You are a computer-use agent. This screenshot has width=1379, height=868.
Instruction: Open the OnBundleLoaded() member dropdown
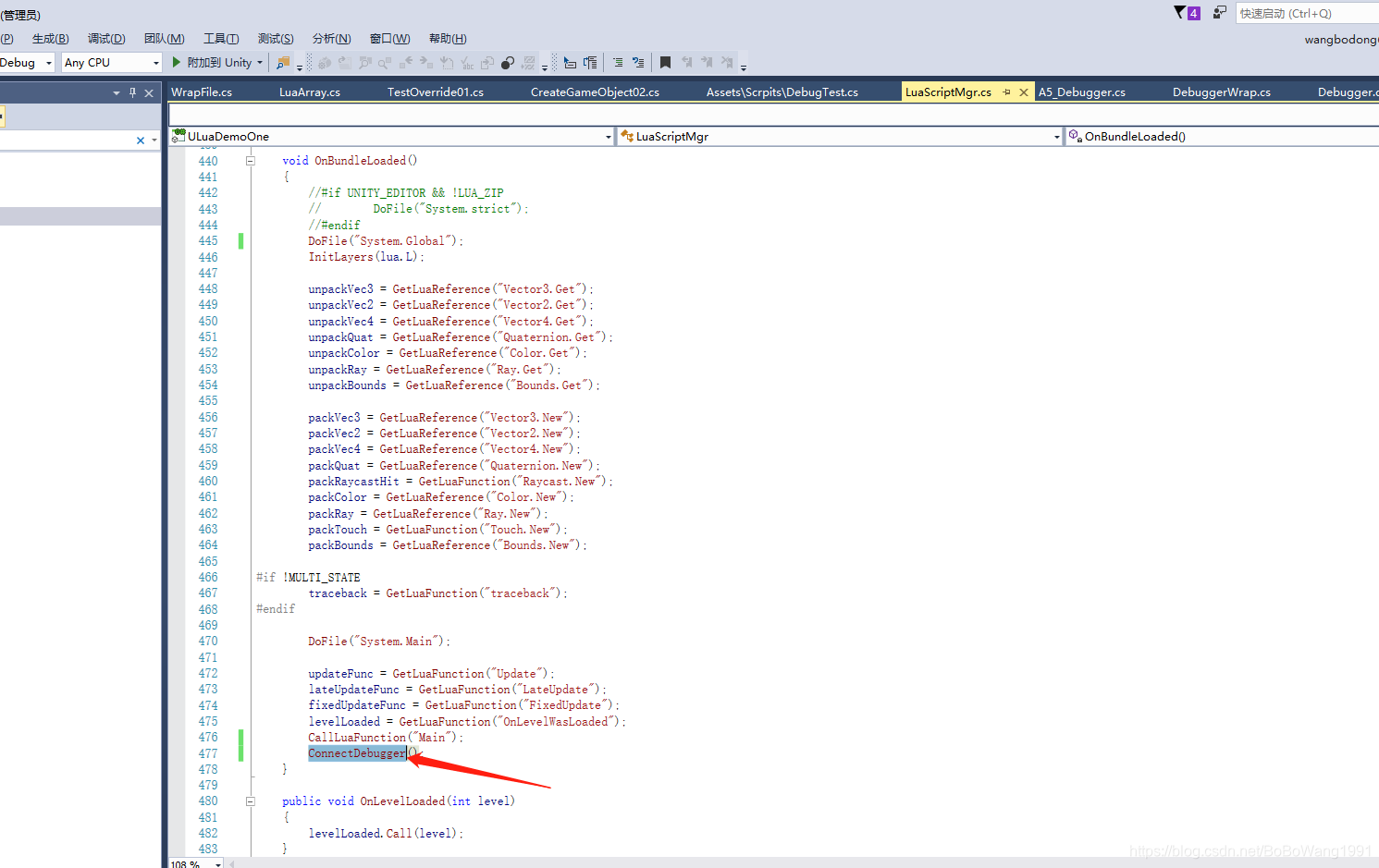click(1222, 137)
